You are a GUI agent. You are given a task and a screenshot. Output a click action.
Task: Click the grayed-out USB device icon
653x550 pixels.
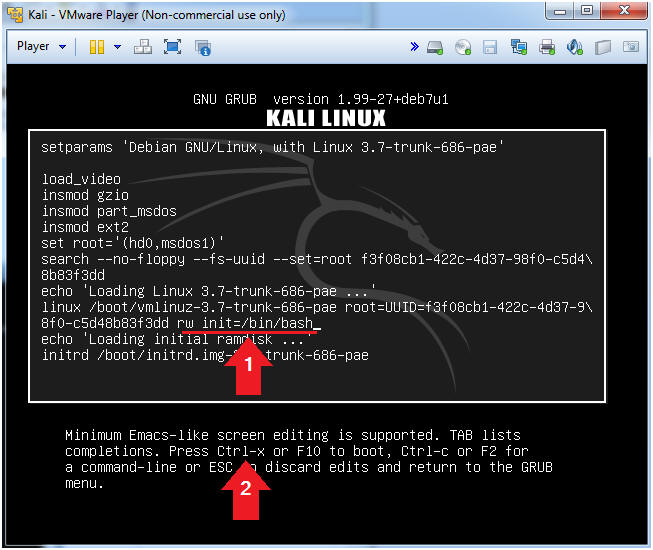[603, 47]
